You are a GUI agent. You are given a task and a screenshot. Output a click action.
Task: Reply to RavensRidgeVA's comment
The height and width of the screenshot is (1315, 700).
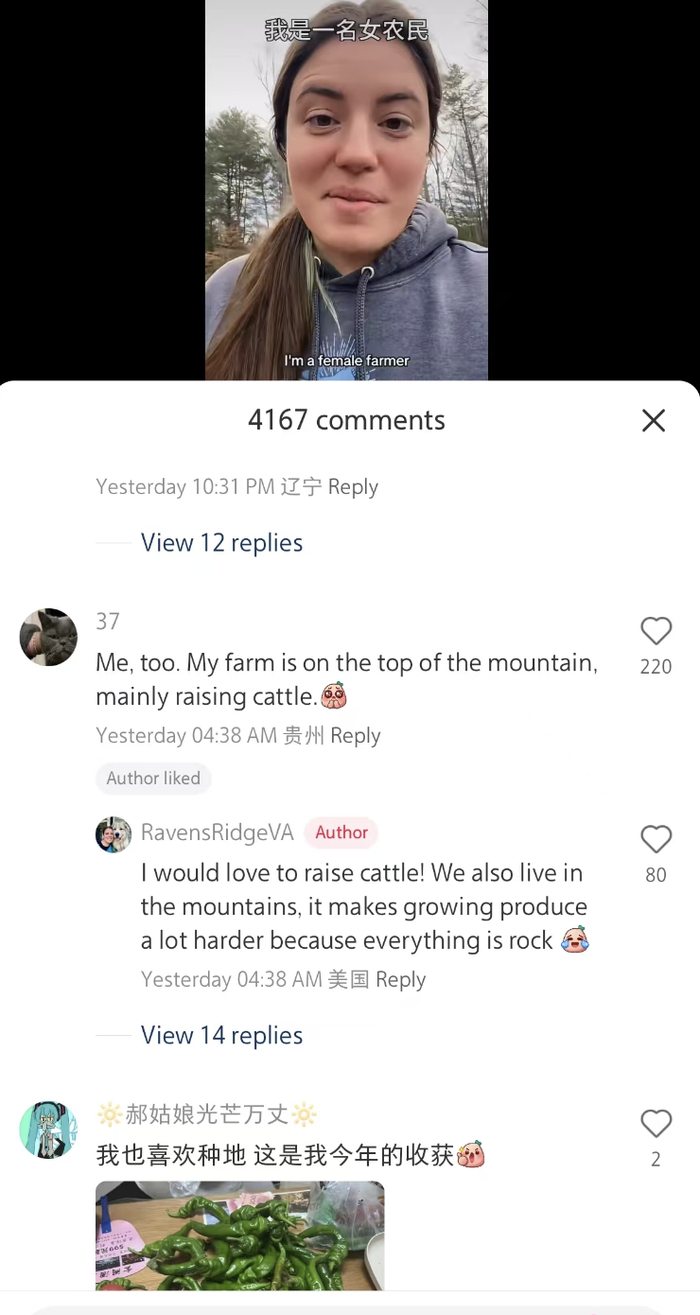400,980
